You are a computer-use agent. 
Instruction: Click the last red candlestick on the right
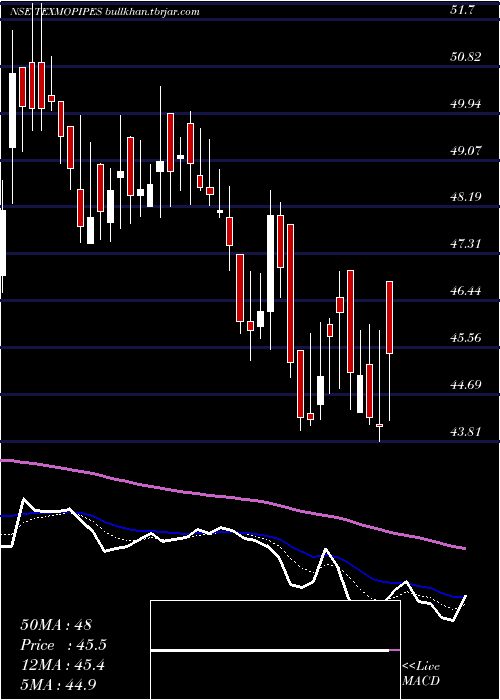(389, 317)
